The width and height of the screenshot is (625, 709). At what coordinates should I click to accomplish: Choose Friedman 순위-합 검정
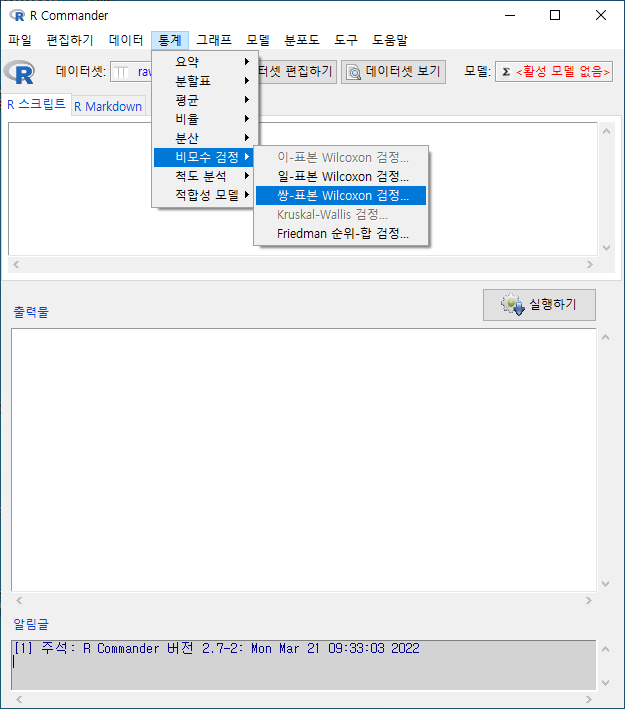point(341,233)
